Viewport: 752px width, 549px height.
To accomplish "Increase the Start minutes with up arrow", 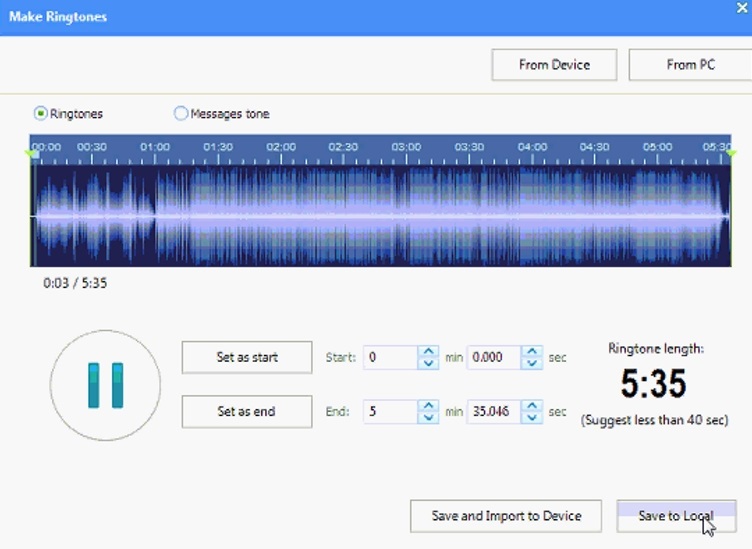I will pyautogui.click(x=428, y=352).
